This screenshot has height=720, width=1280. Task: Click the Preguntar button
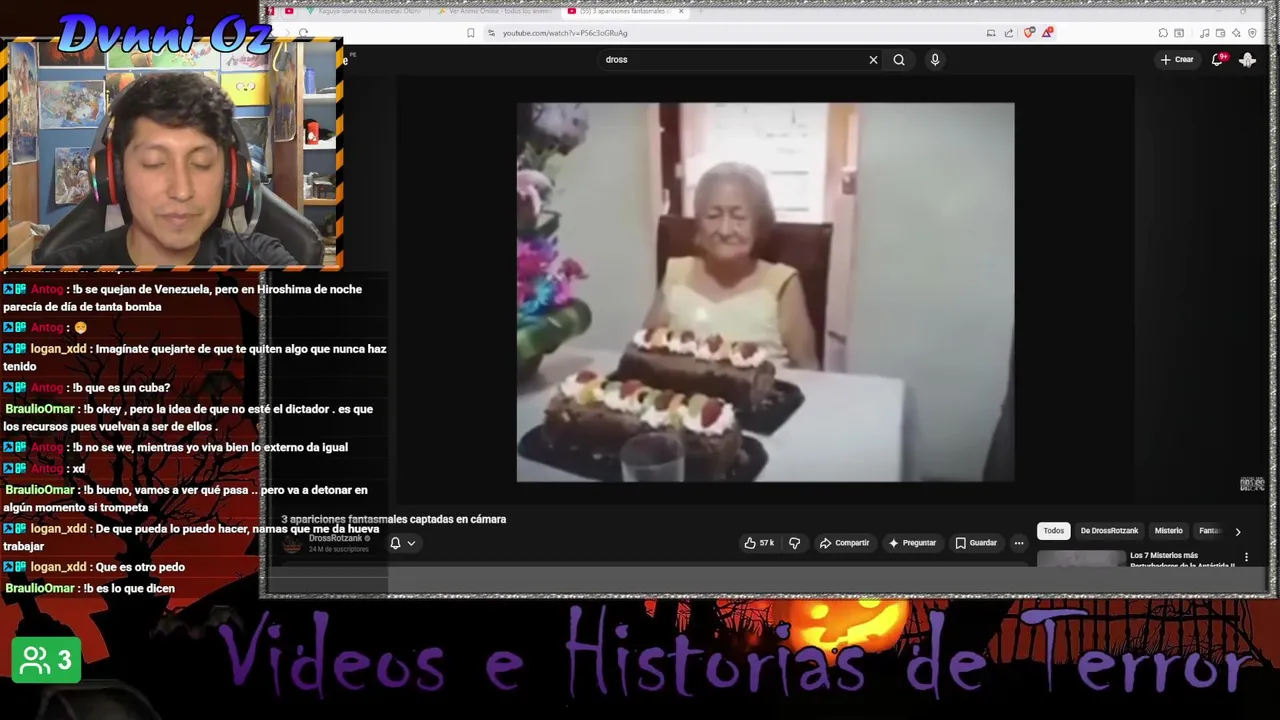(x=912, y=543)
